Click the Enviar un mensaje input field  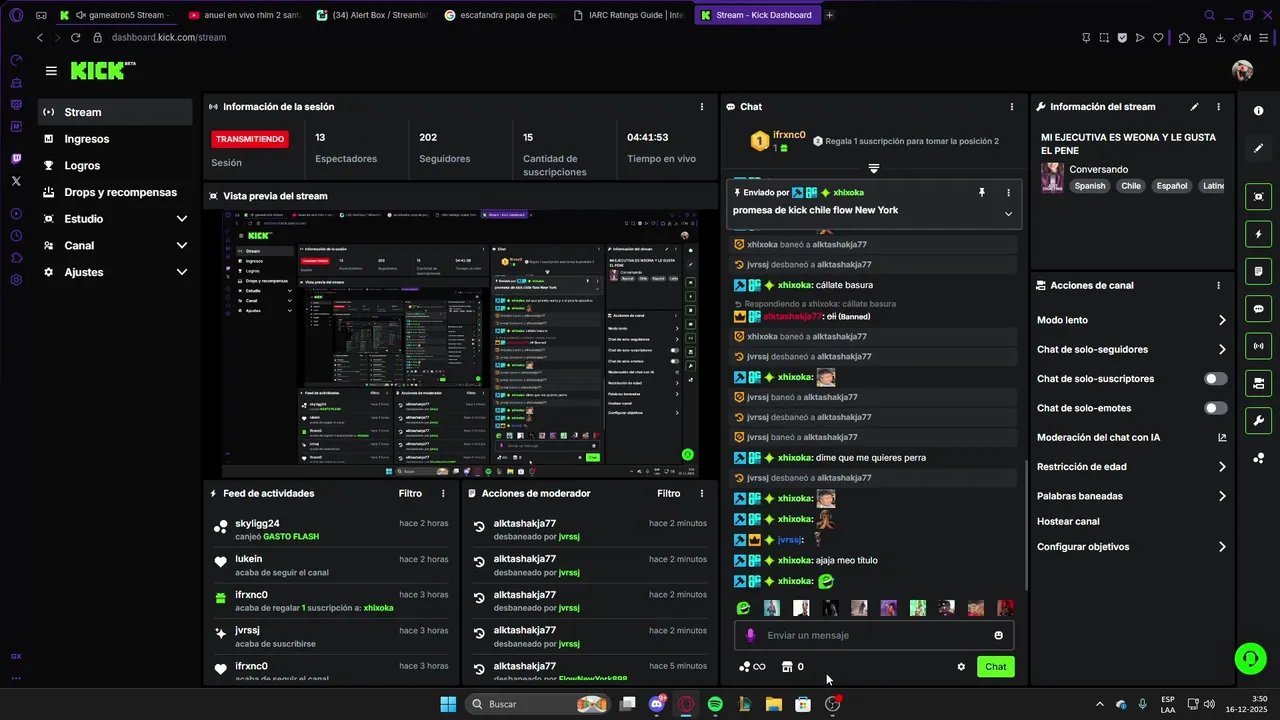pos(875,635)
